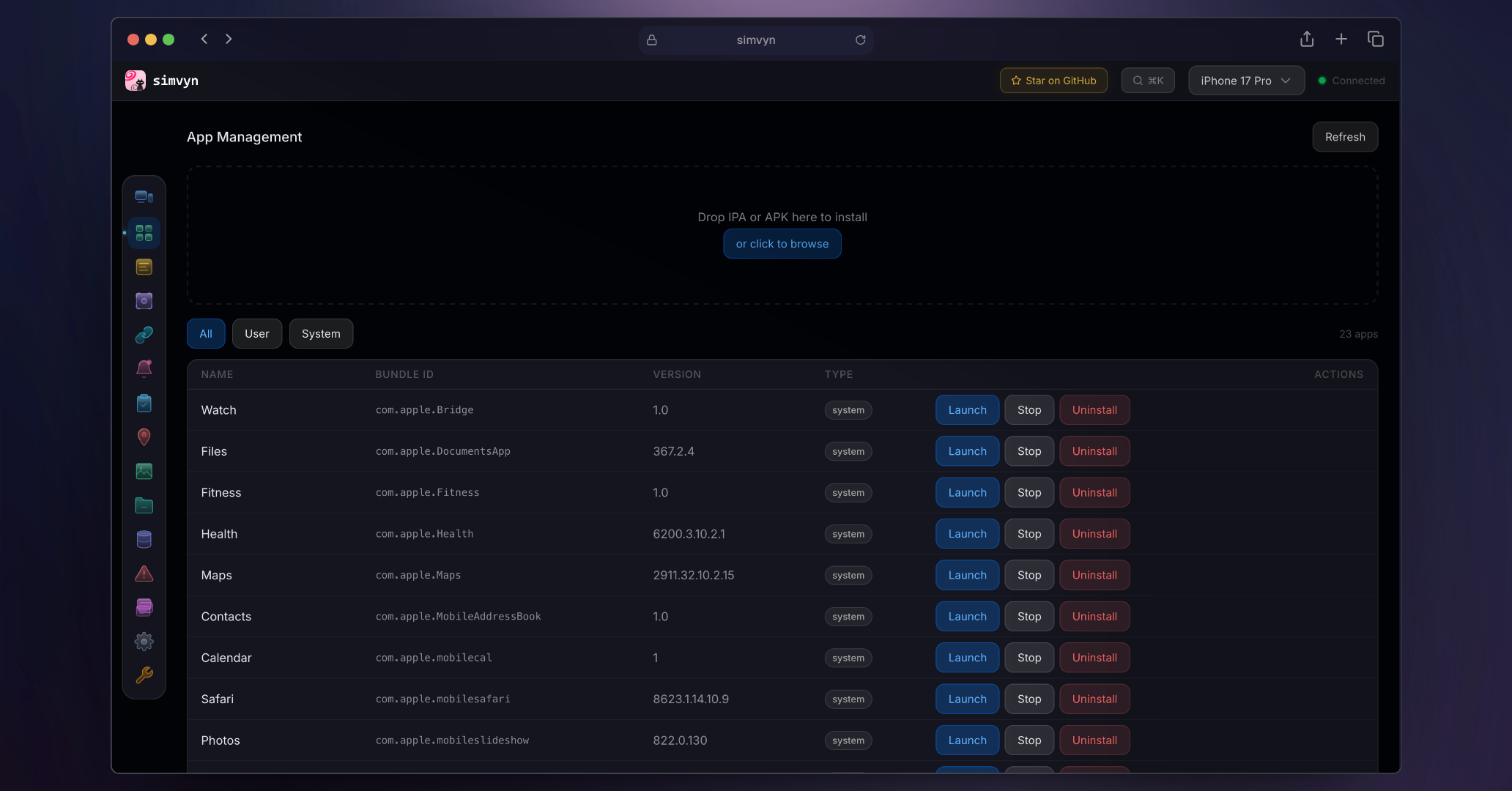Select the All apps filter
This screenshot has width=1512, height=791.
pos(206,334)
